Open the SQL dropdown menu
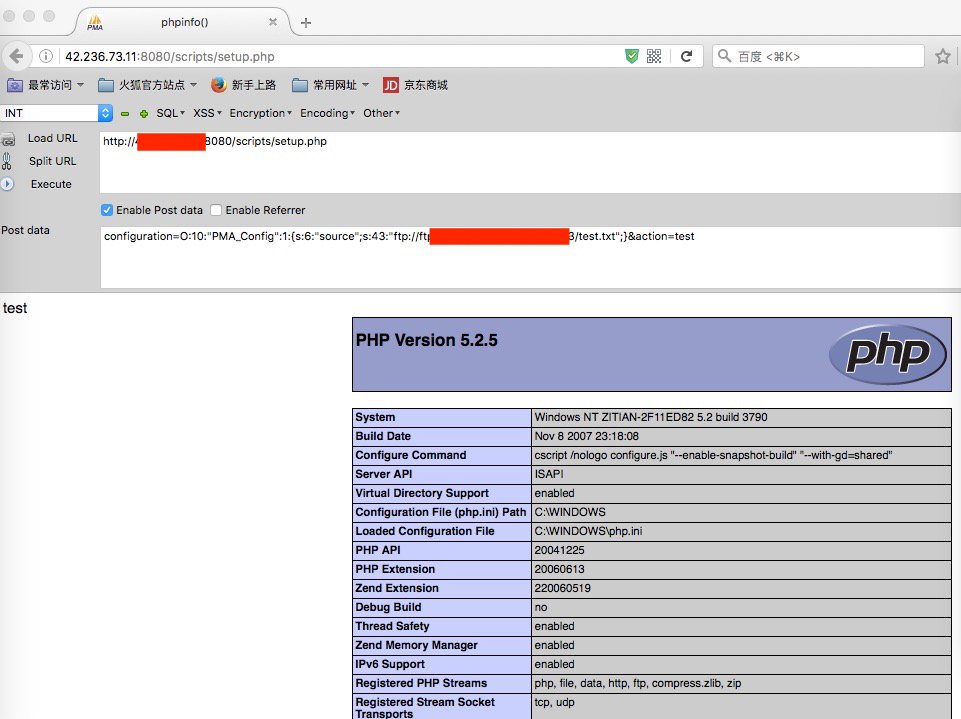Screen dimensions: 961x719 click(170, 113)
